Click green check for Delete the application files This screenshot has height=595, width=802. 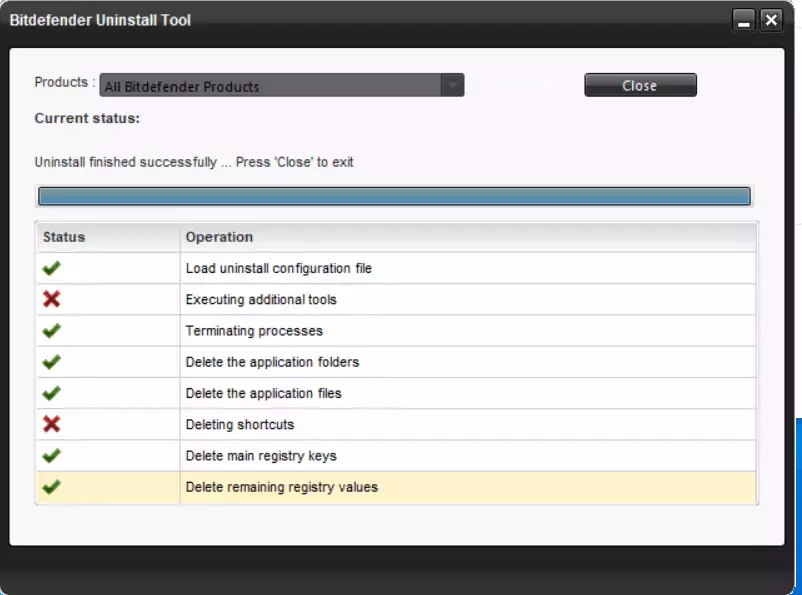click(52, 393)
